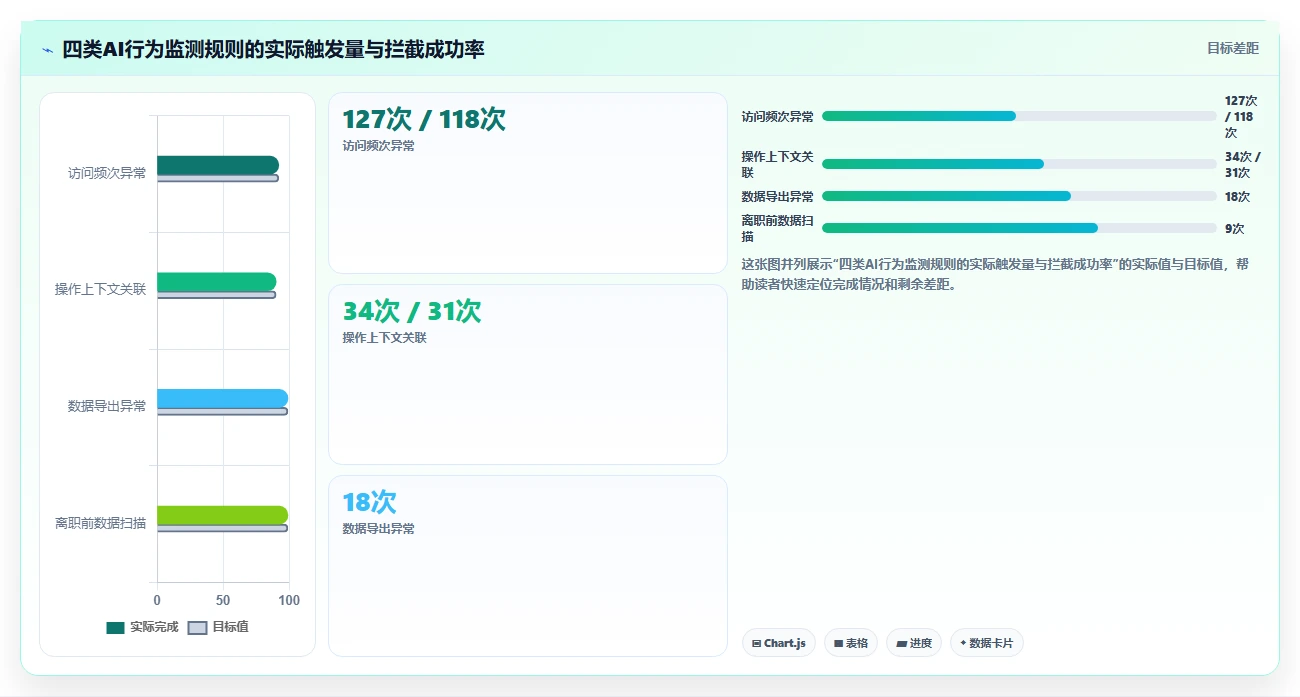
Task: Open the 127次 / 118次 data card
Action: coord(528,183)
